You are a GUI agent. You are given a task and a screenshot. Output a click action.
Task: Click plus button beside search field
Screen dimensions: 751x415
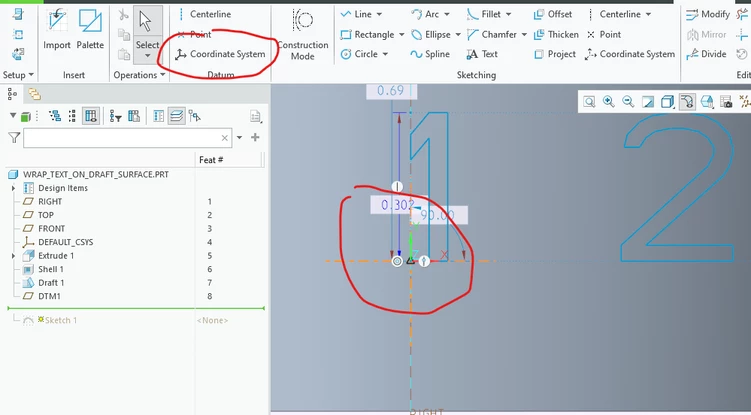tap(255, 138)
